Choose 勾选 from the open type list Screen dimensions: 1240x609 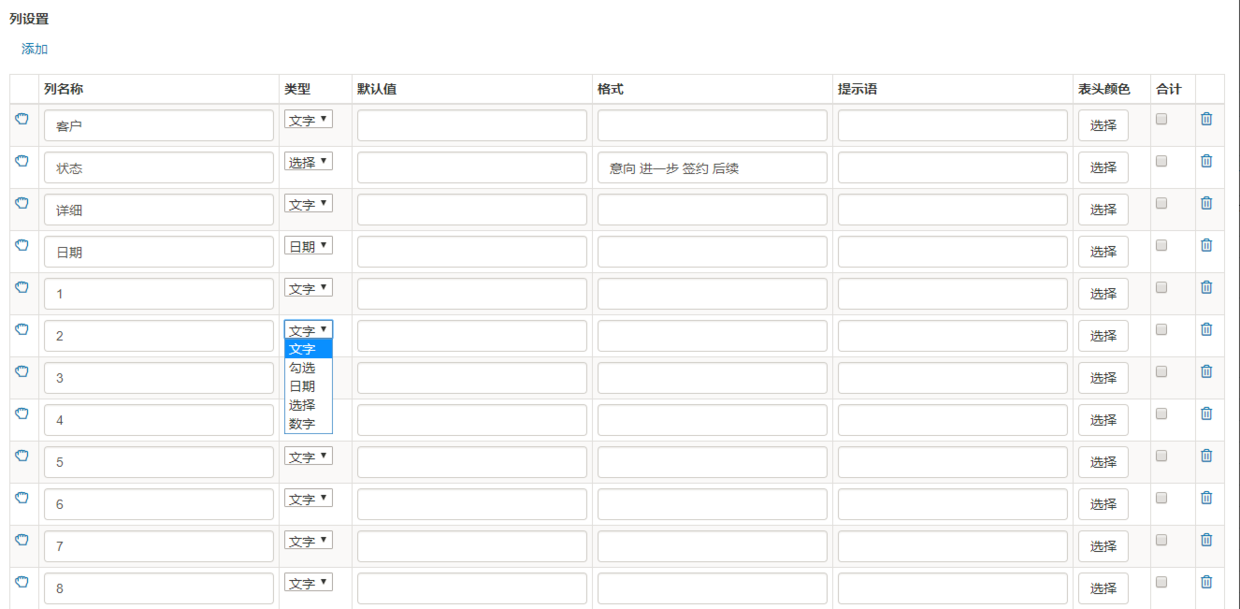pos(303,368)
